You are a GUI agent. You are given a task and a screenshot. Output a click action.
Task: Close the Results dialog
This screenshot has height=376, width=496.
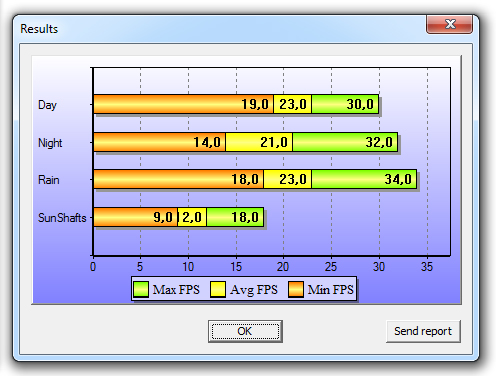(449, 24)
